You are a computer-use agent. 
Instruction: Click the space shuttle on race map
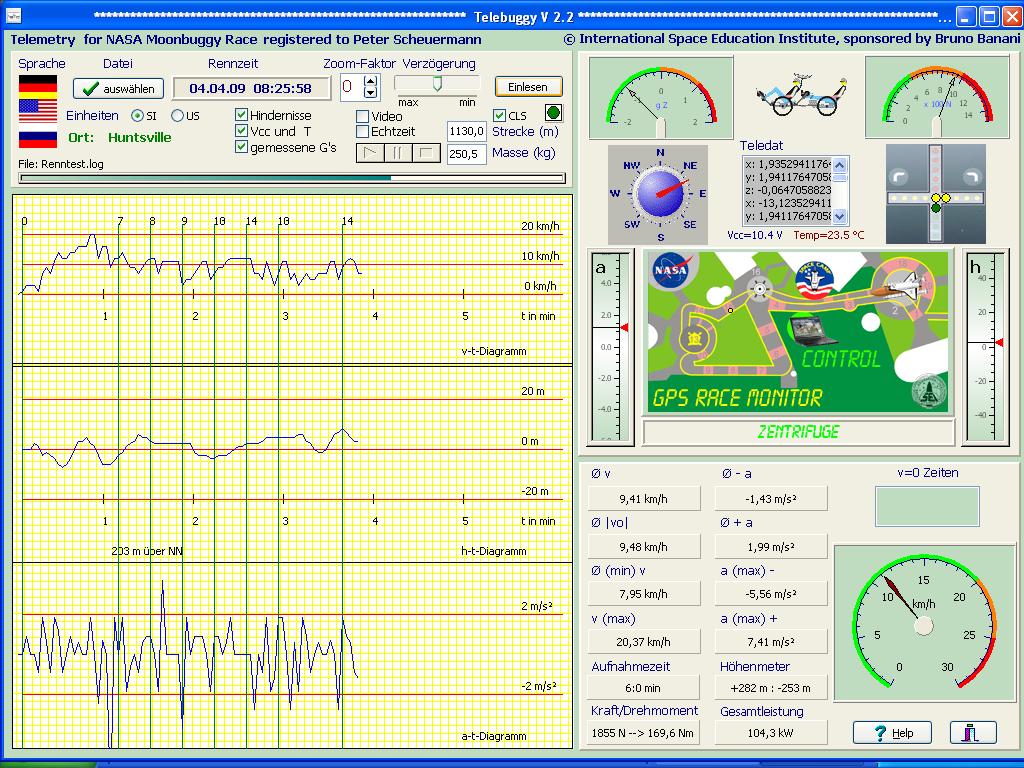tap(899, 285)
